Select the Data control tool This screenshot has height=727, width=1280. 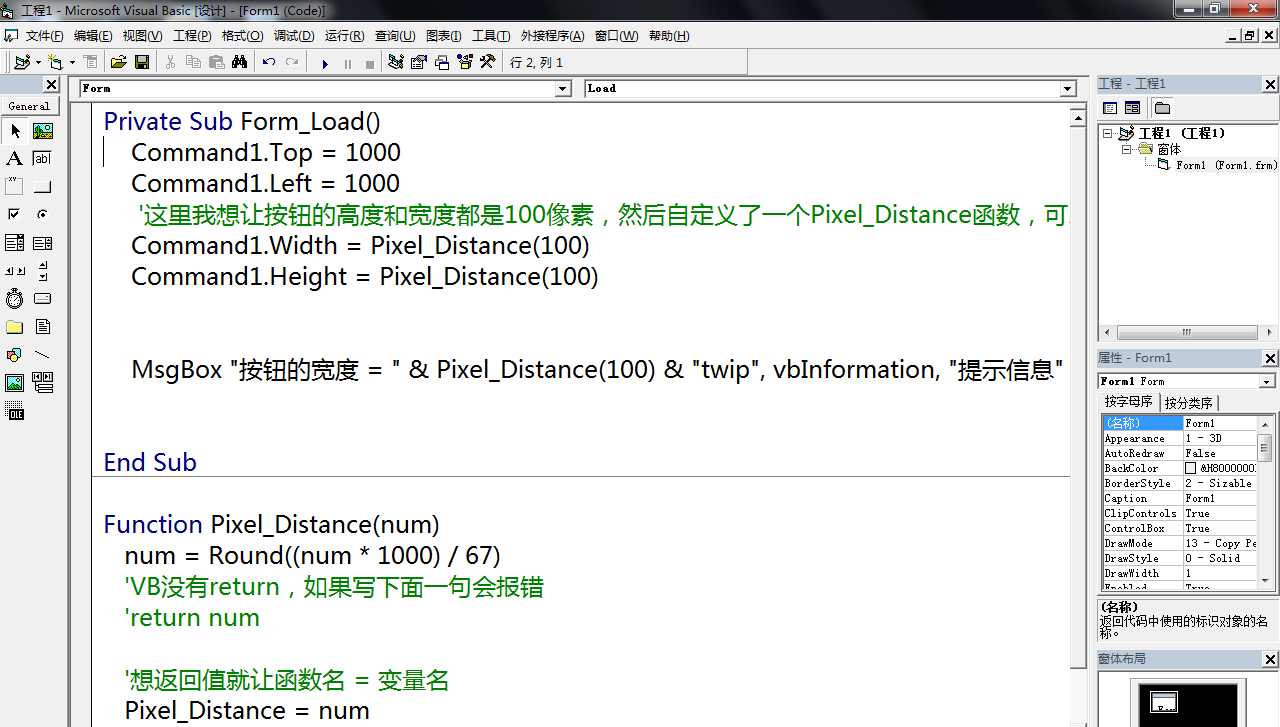[x=43, y=383]
